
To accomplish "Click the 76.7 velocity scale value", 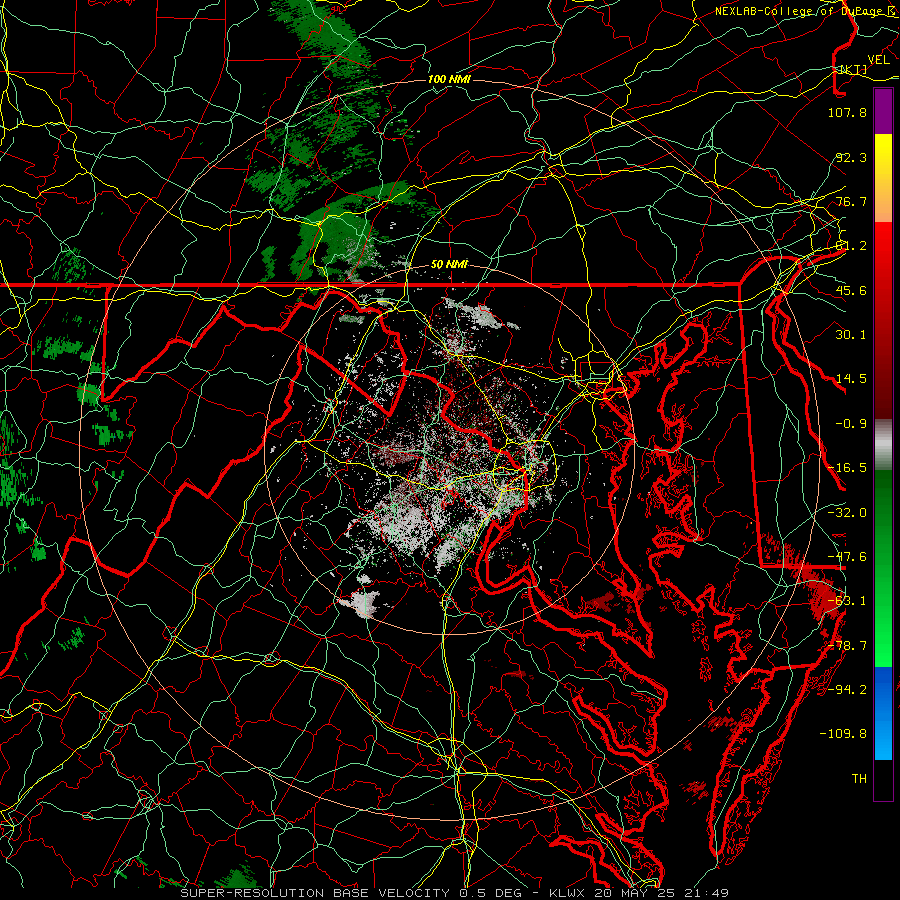I will (x=851, y=201).
